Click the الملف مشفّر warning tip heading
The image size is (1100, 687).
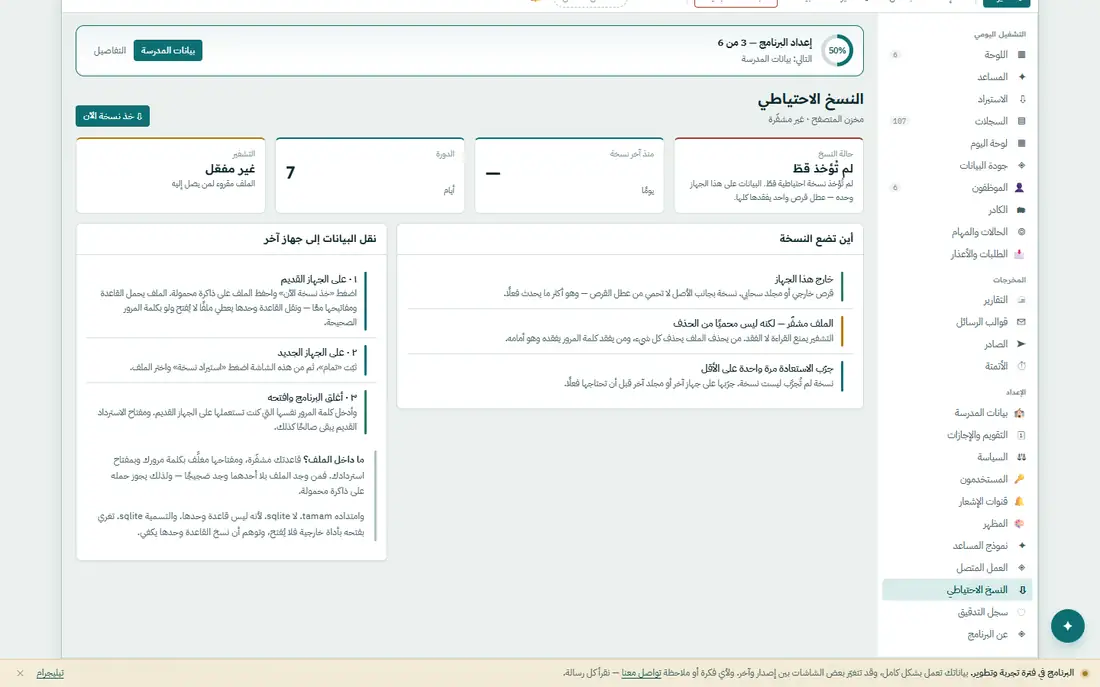pos(753,324)
